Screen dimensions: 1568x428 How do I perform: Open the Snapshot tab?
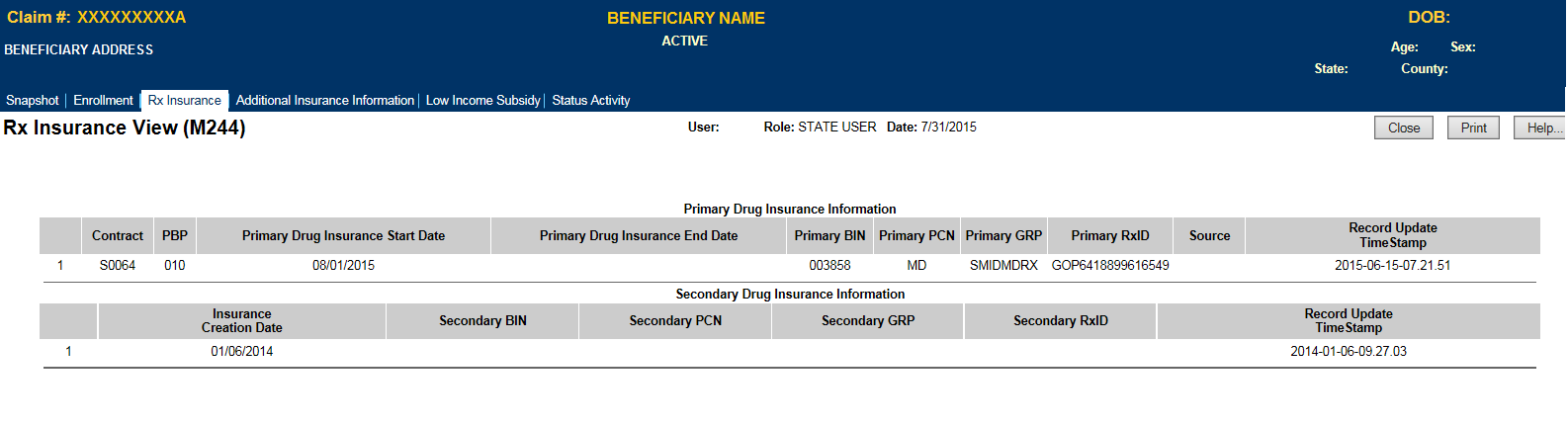click(33, 100)
